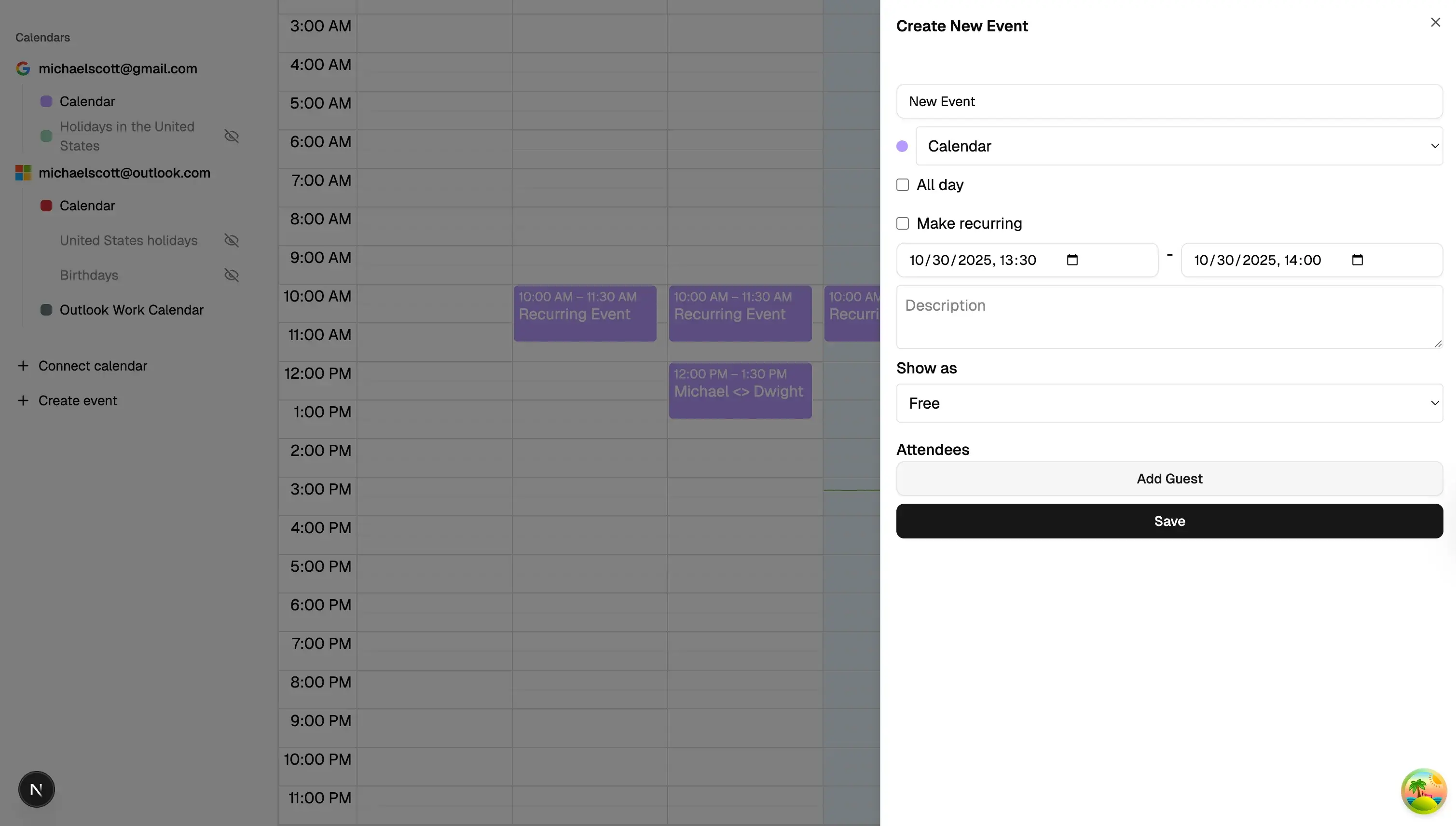Click the plus icon beside Connect calendar
This screenshot has height=826, width=1456.
(x=23, y=366)
